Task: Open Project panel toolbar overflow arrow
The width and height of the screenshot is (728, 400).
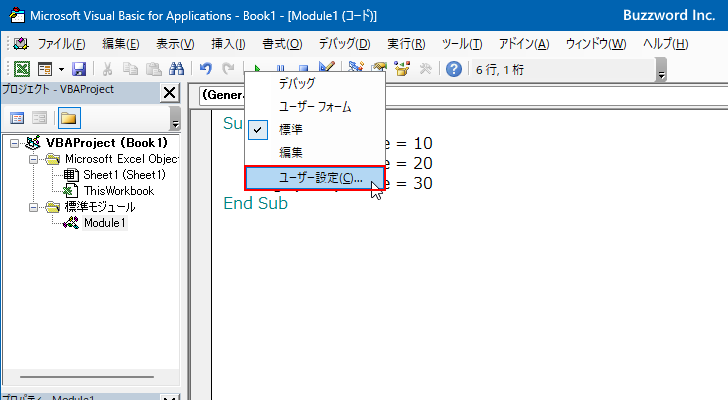Action: click(x=175, y=118)
